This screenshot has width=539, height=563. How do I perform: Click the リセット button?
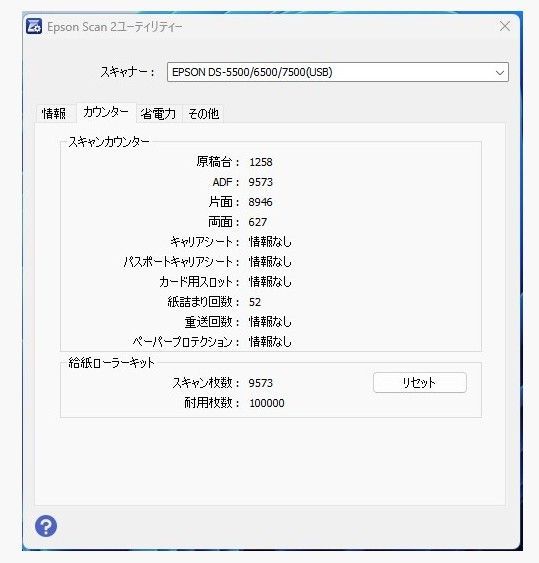(x=420, y=383)
